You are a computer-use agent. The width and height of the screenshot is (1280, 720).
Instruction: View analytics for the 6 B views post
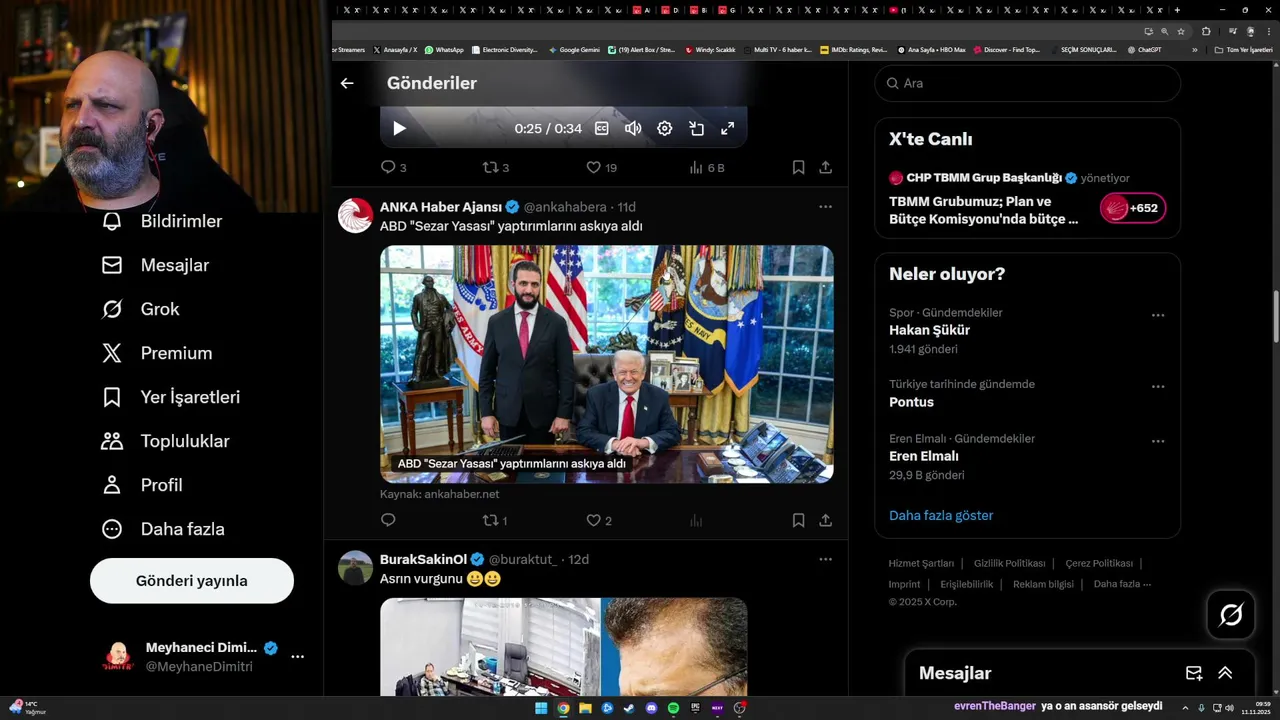pos(706,167)
